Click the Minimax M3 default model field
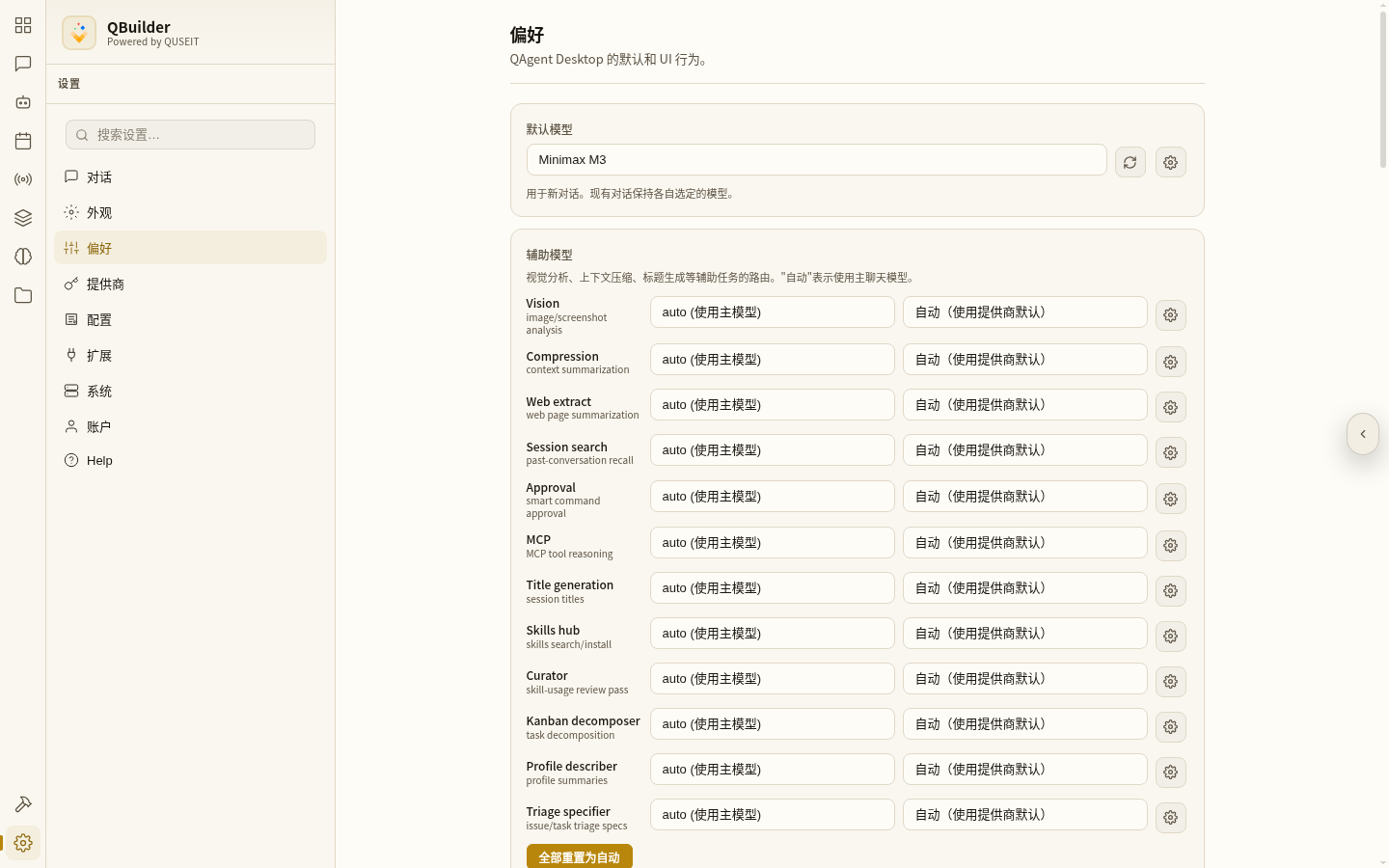Screen dimensions: 1389x868 [817, 160]
